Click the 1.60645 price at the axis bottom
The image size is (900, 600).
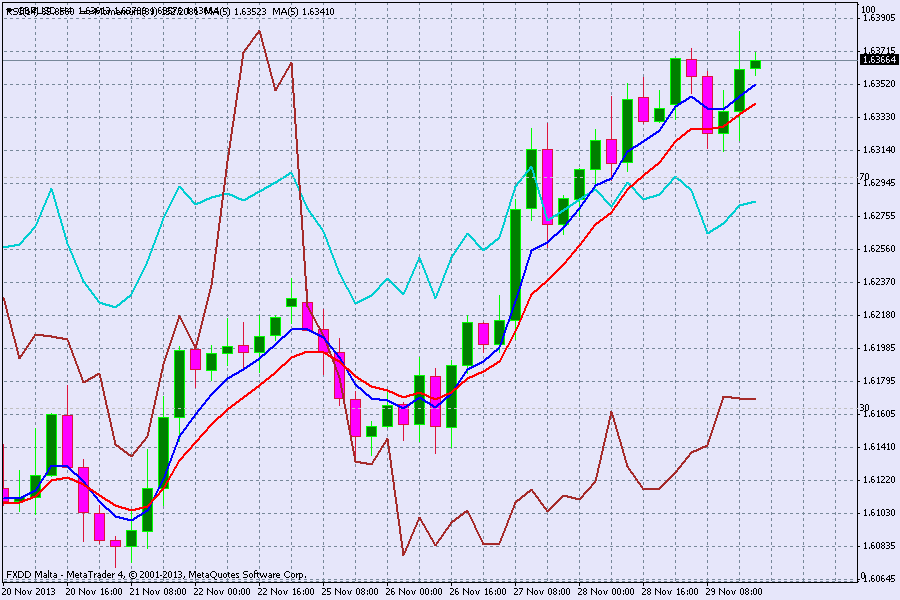click(877, 579)
